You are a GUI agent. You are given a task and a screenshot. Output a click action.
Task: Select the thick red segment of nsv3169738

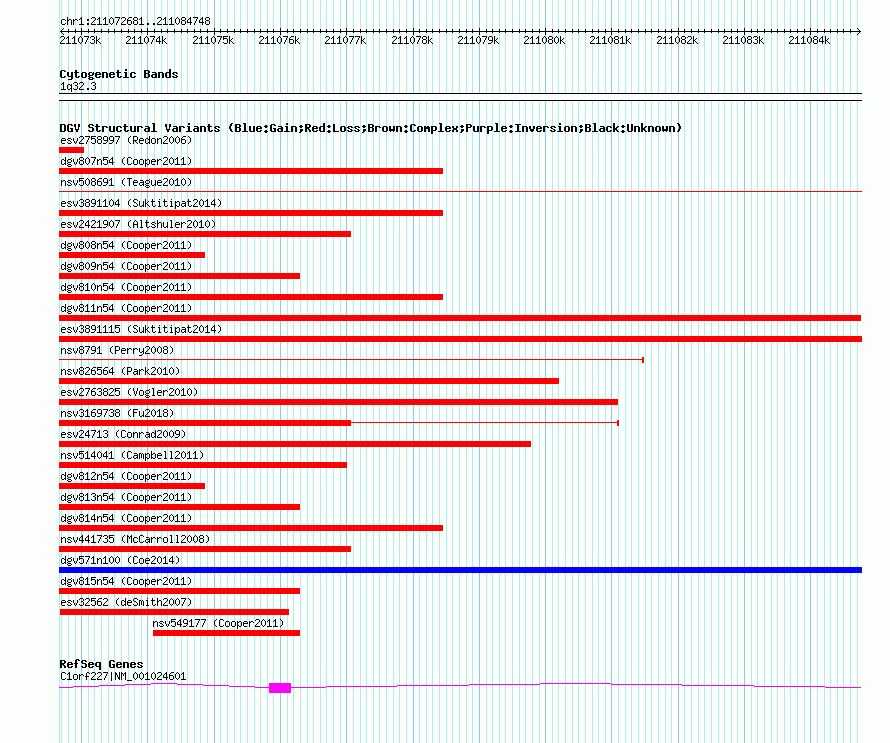205,423
